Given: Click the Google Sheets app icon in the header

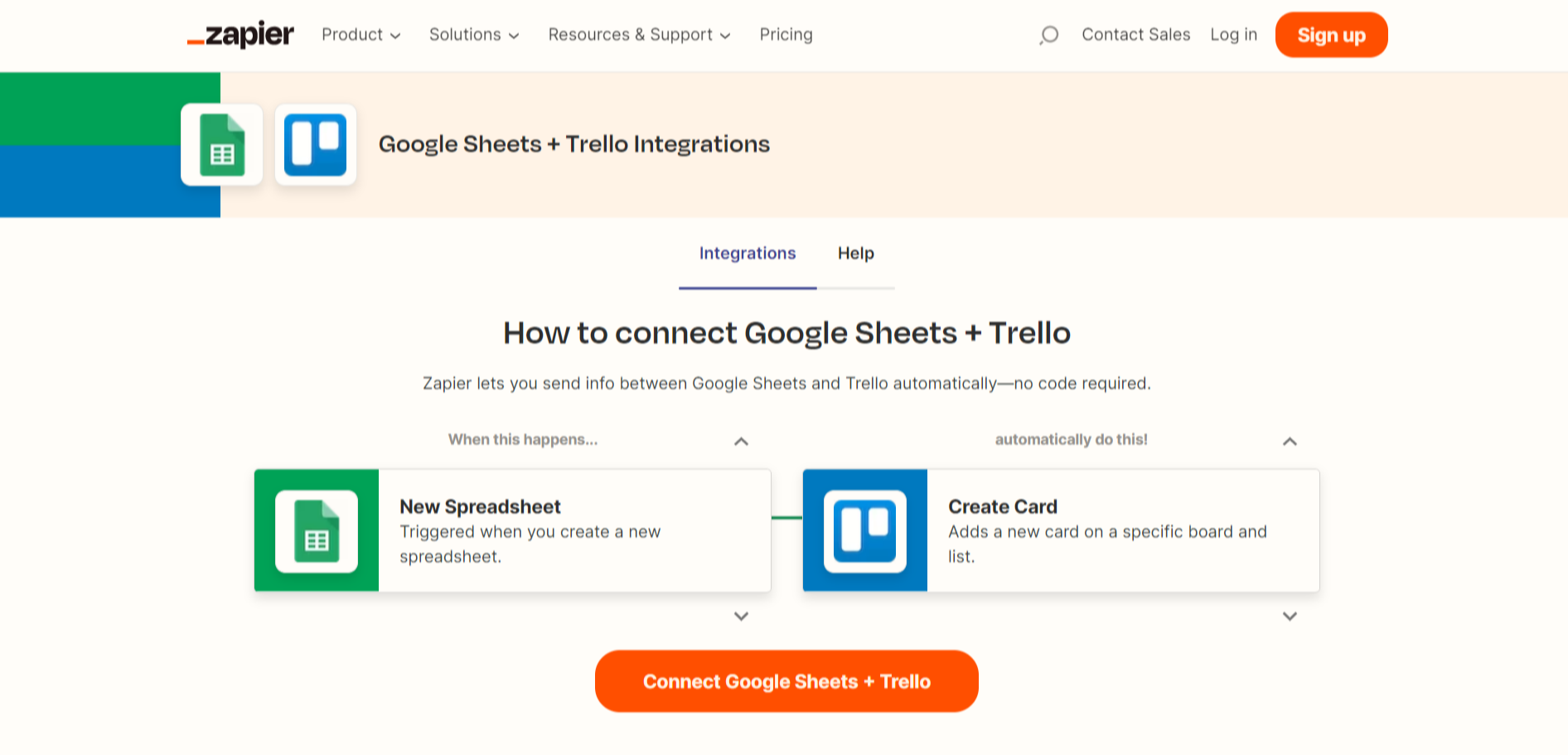Looking at the screenshot, I should point(221,145).
